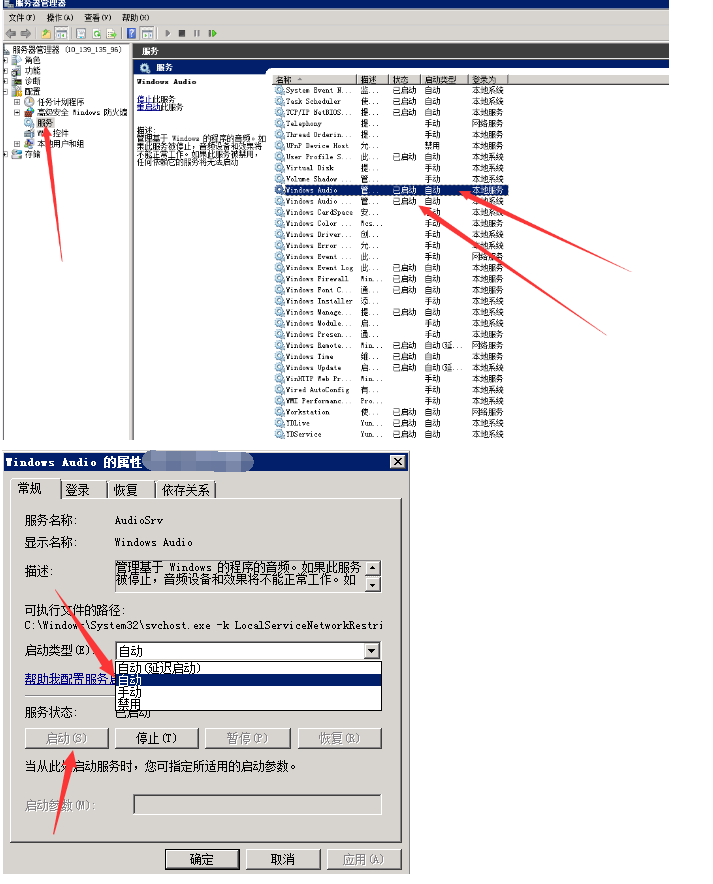
Task: Click the Help question-mark toolbar icon
Action: [x=132, y=33]
